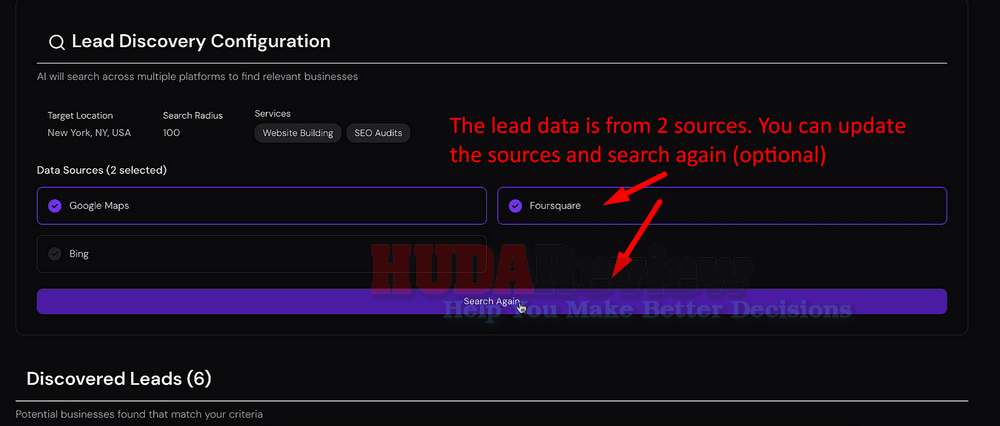Viewport: 1000px width, 426px height.
Task: Click the Bing unchecked circle icon
Action: tap(55, 254)
